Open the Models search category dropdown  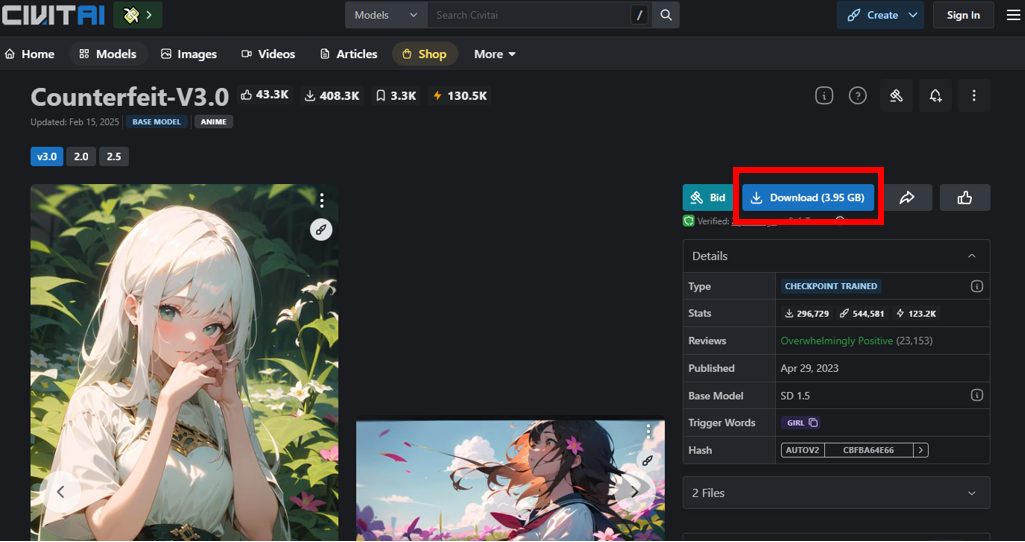386,15
